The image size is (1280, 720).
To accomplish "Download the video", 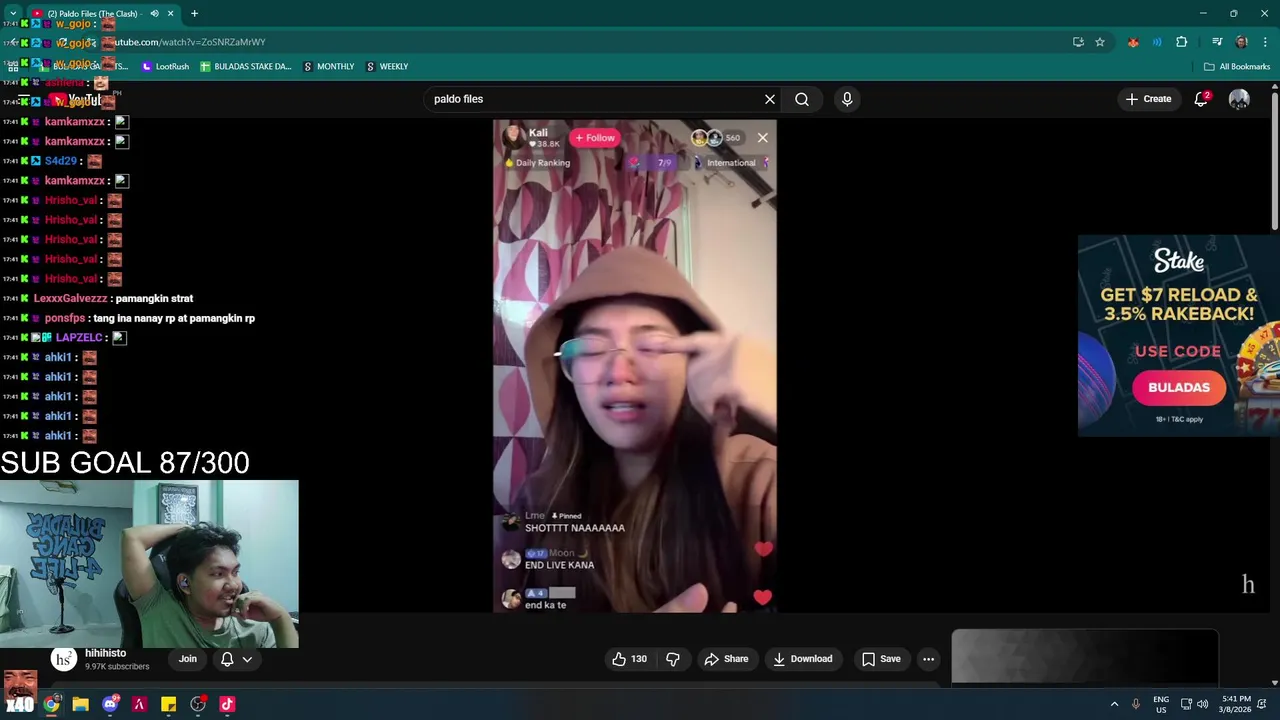I will (802, 659).
